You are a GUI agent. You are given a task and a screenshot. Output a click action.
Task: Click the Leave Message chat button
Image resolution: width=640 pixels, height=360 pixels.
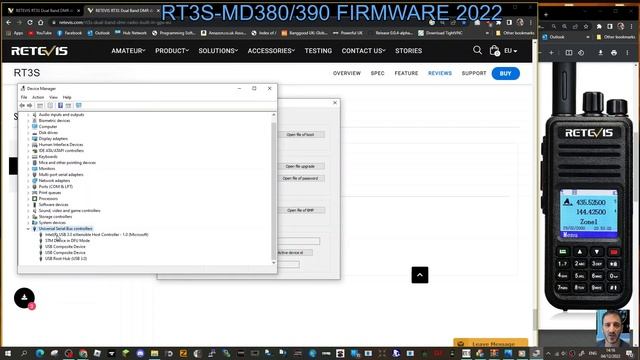(x=490, y=343)
